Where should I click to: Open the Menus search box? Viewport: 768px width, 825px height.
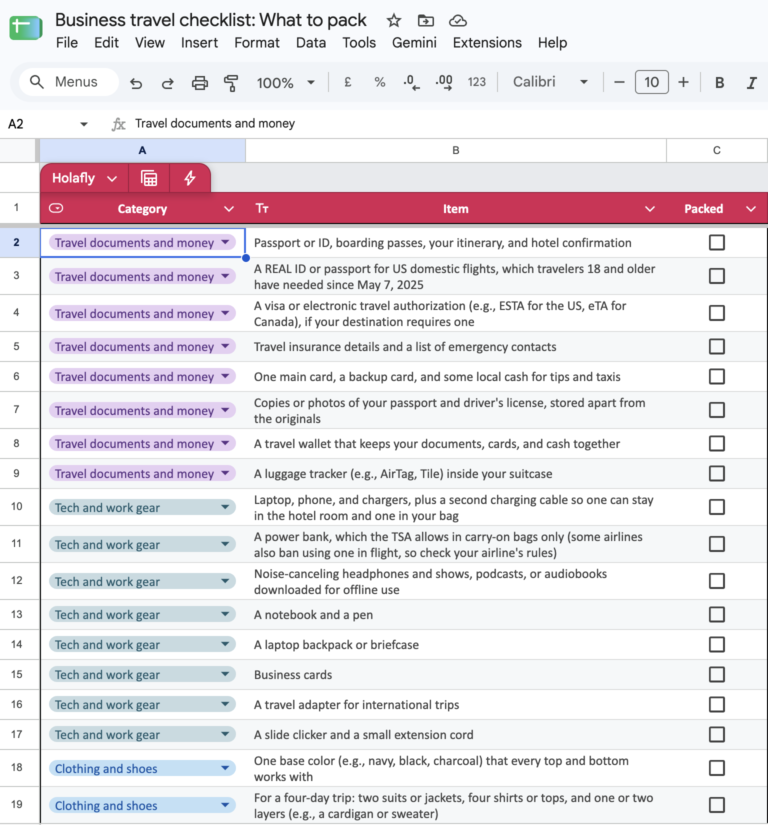click(x=68, y=82)
